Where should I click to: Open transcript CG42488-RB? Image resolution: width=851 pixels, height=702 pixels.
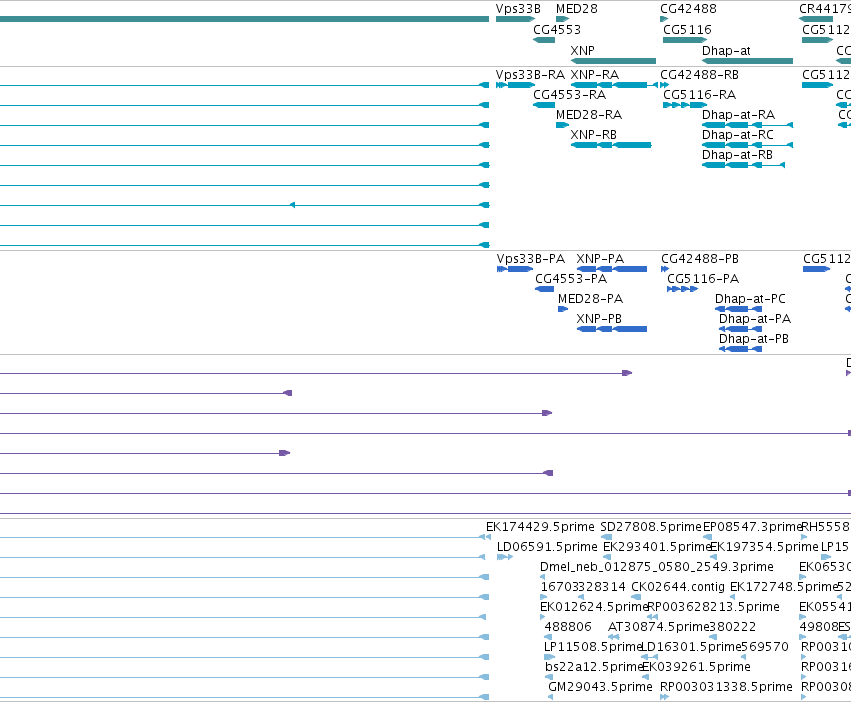(699, 74)
